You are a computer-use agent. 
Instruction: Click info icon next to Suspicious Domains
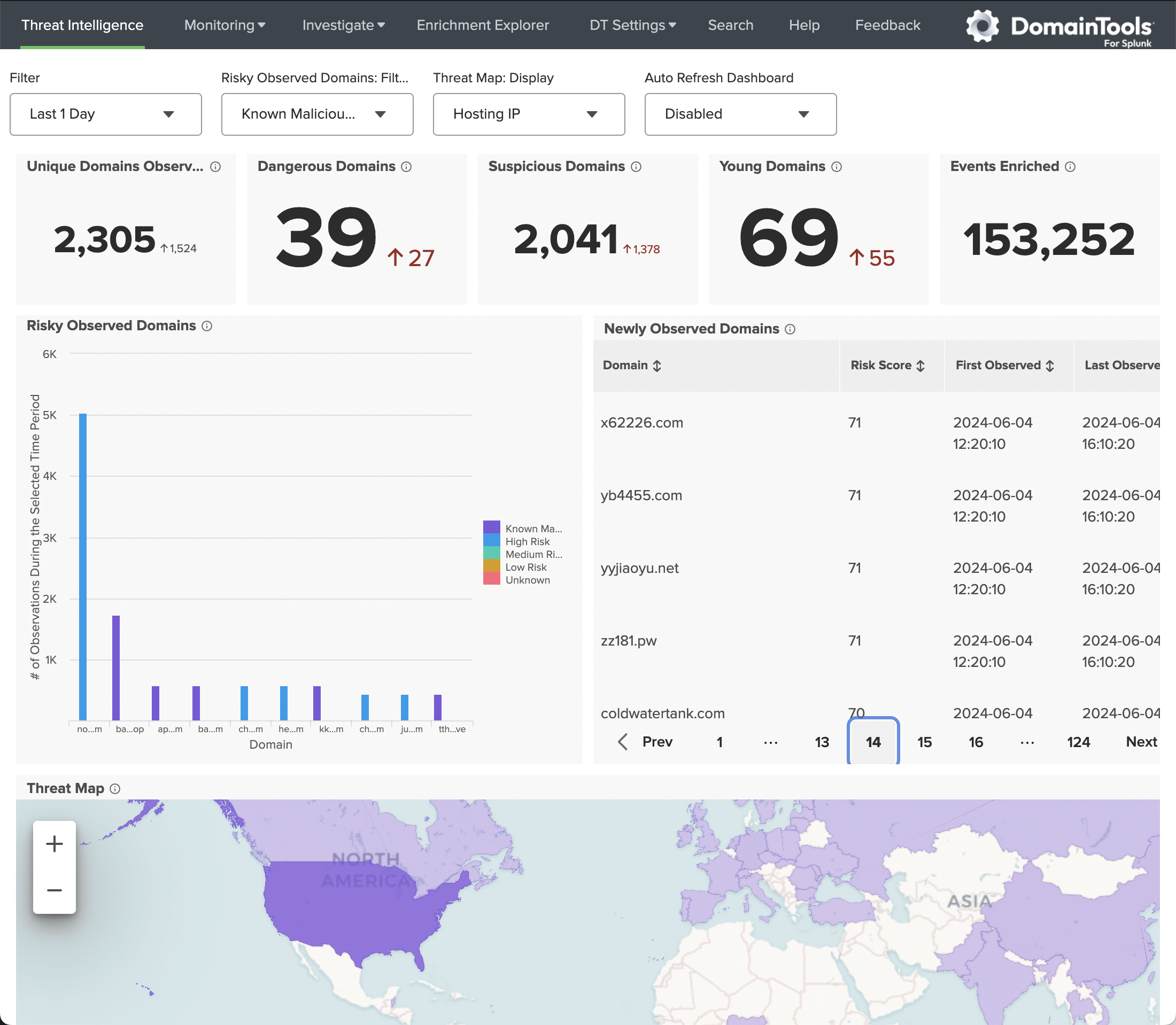pos(636,166)
